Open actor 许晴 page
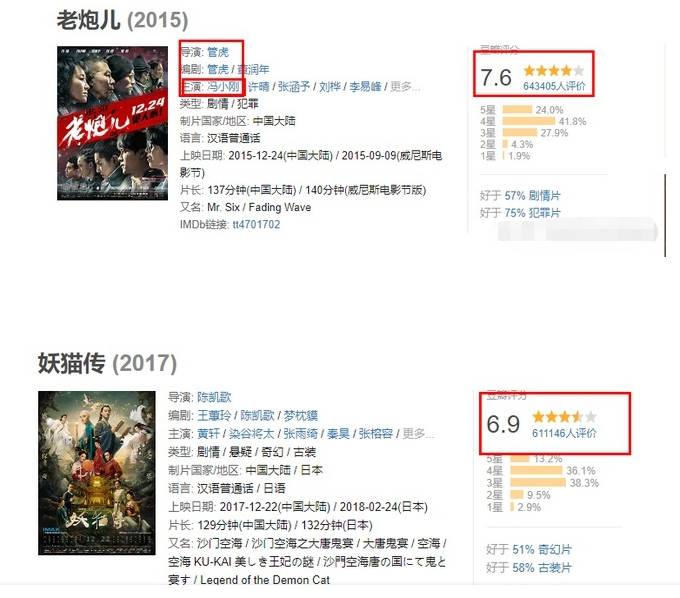This screenshot has height=598, width=680. pyautogui.click(x=259, y=87)
